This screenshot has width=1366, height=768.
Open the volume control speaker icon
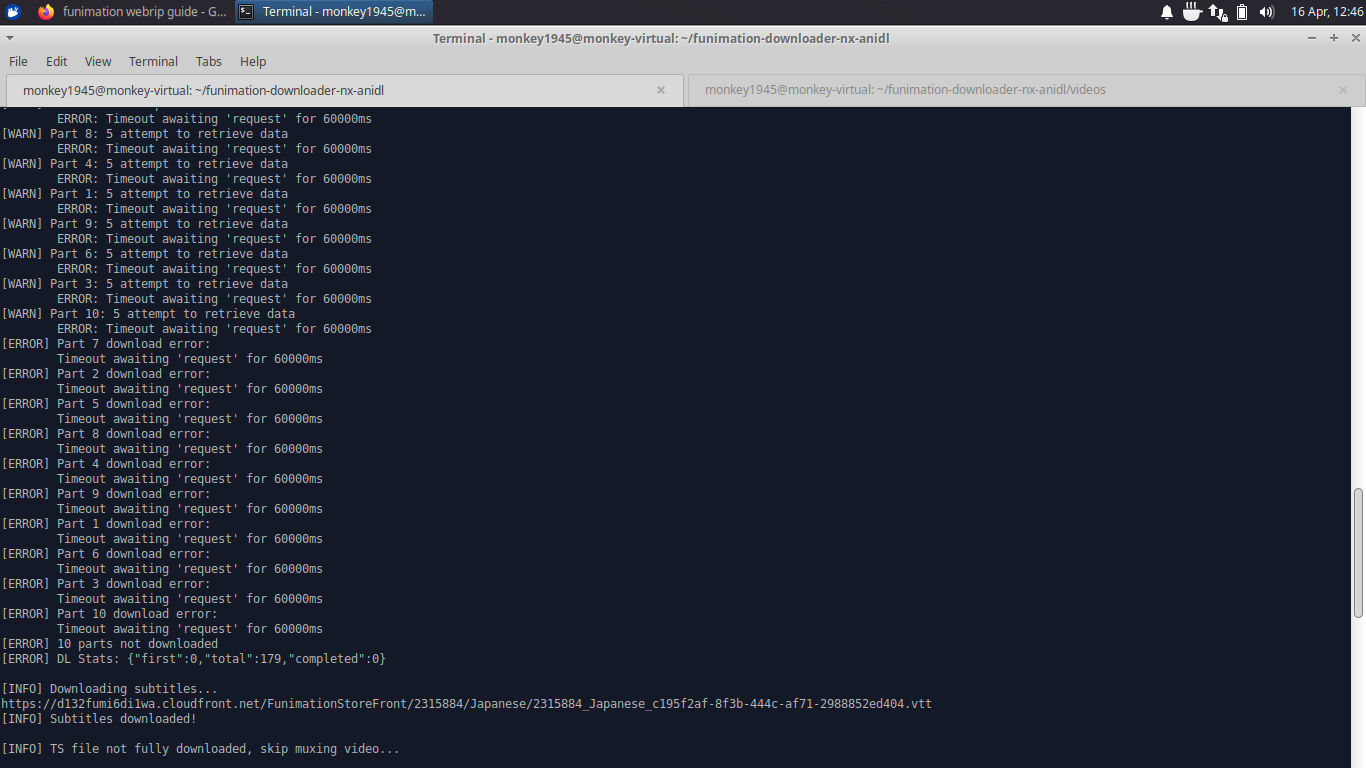(1266, 12)
